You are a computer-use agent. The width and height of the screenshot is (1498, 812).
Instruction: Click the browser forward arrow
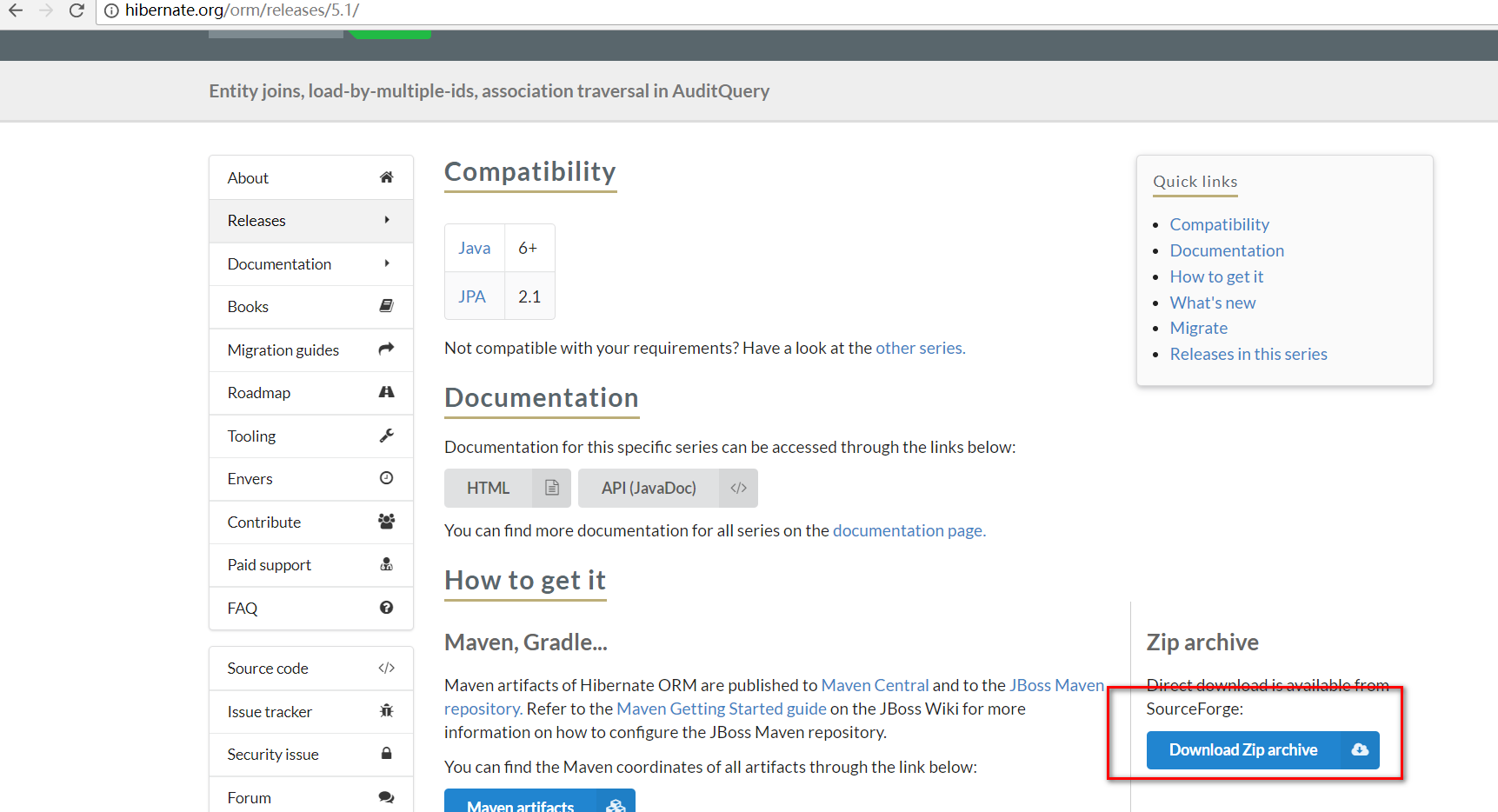click(x=46, y=10)
